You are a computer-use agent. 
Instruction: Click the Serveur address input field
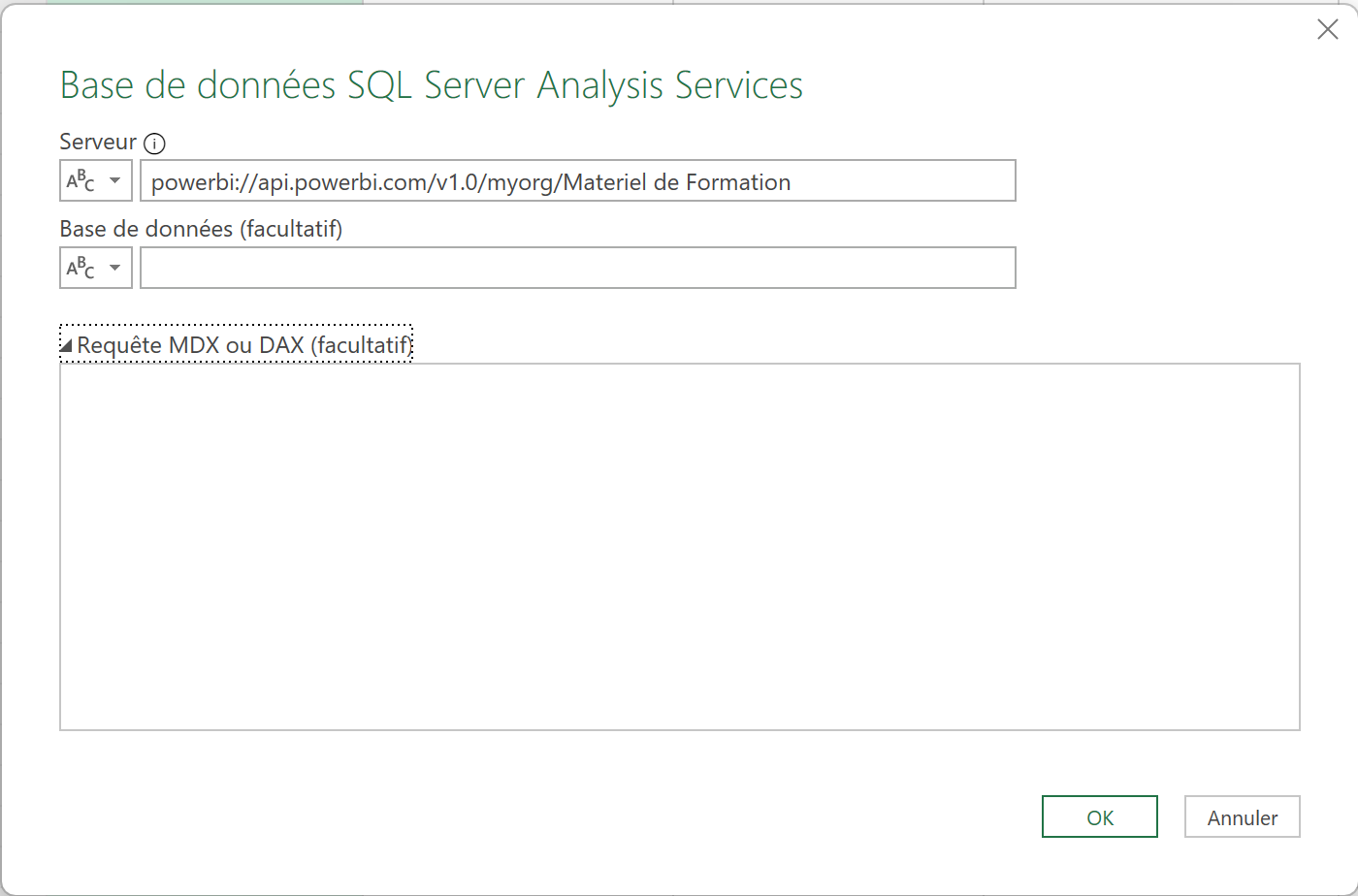tap(578, 180)
